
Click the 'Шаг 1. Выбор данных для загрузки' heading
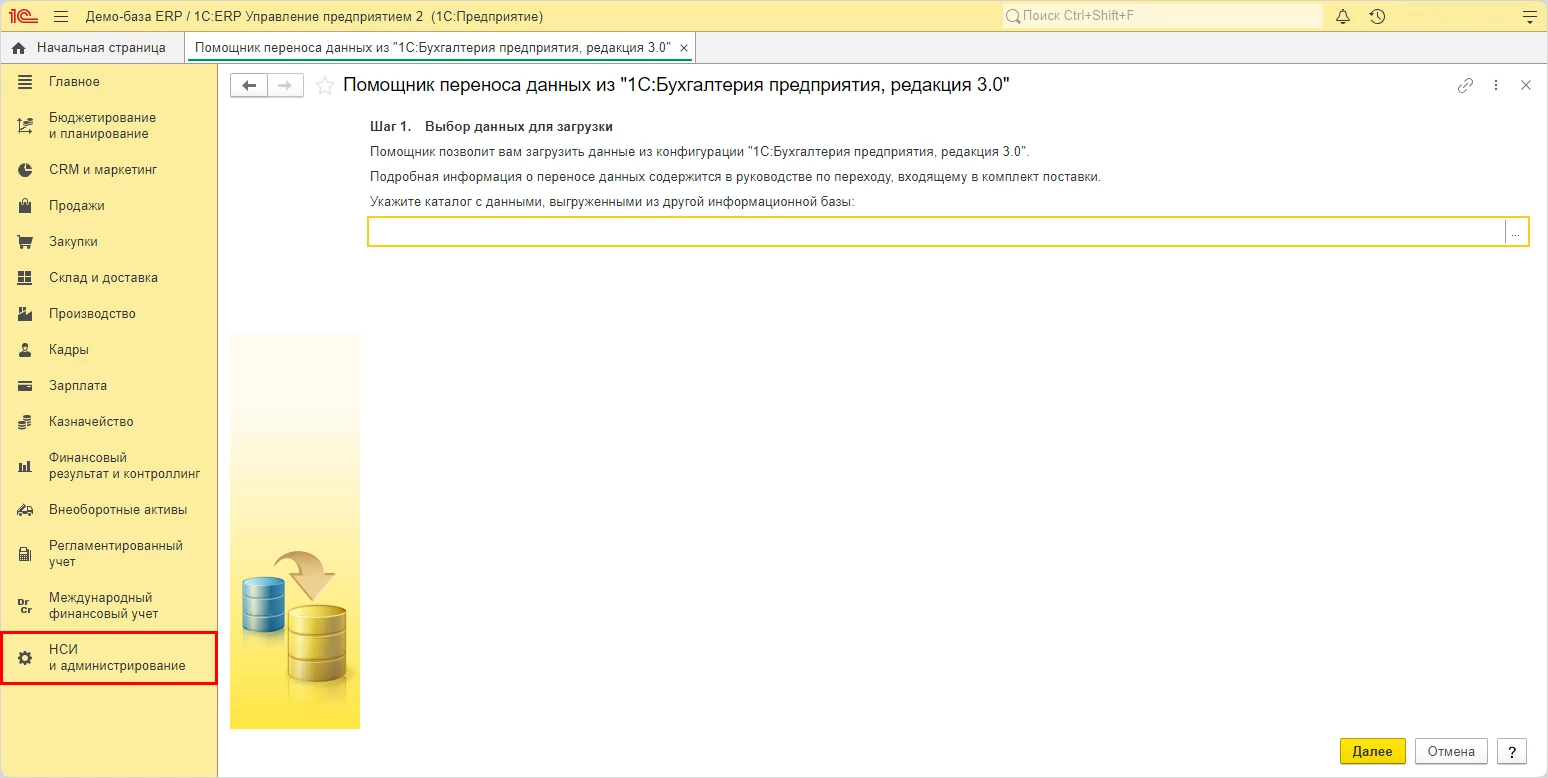491,127
